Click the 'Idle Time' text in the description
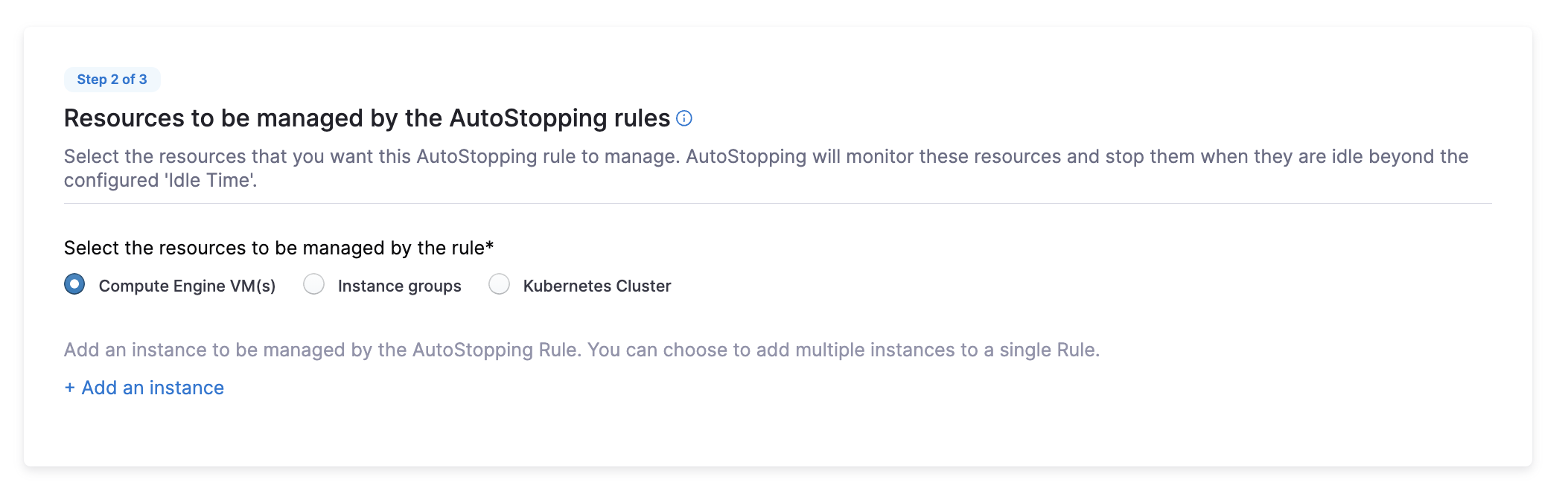This screenshot has width=1568, height=491. pos(210,181)
